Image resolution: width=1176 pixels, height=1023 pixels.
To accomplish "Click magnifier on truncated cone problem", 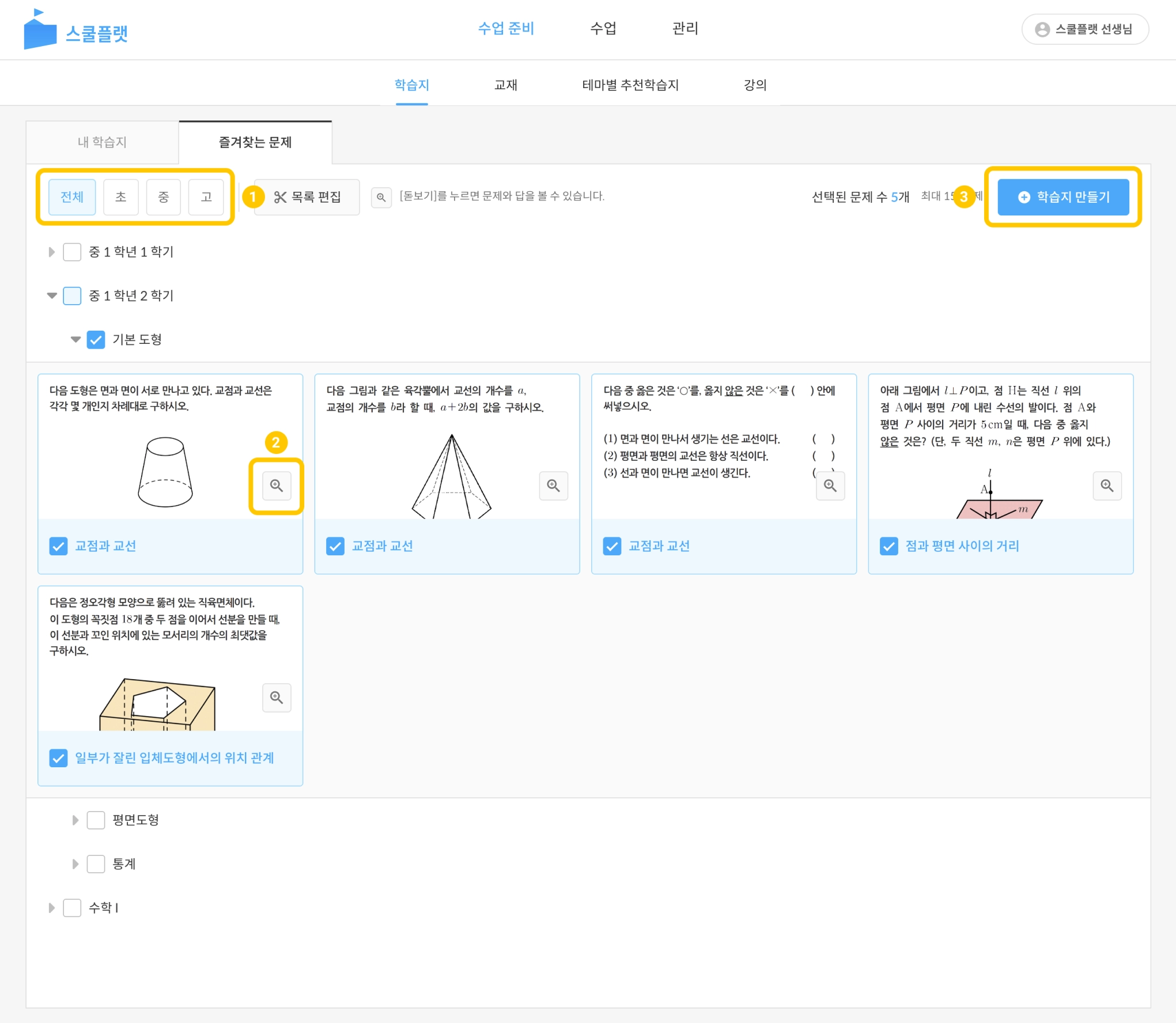I will click(x=277, y=486).
